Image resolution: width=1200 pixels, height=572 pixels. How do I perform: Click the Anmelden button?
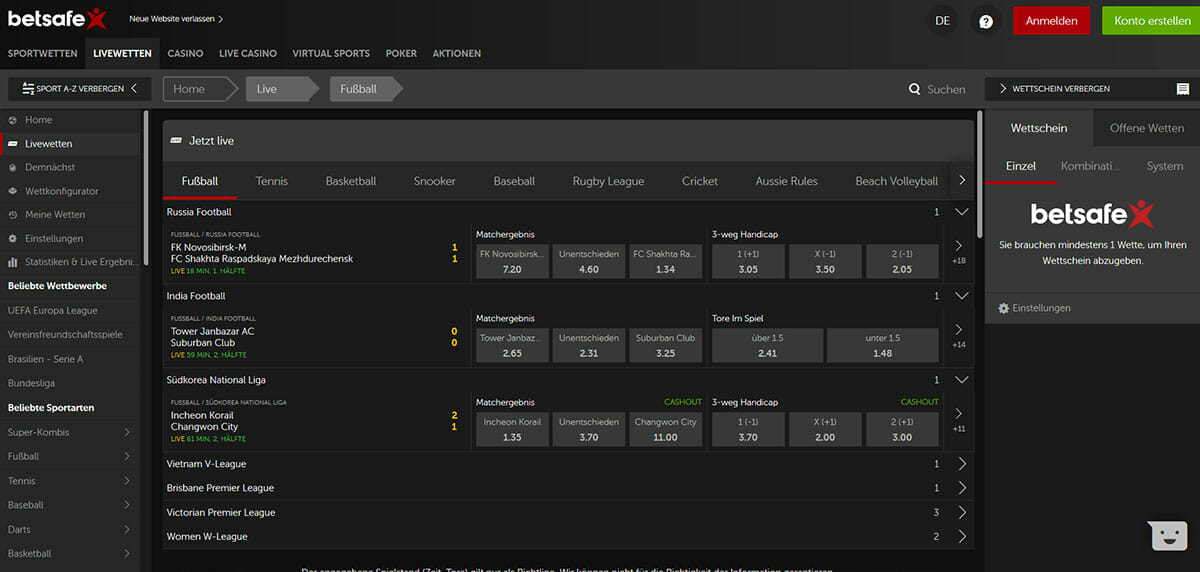coord(1051,21)
